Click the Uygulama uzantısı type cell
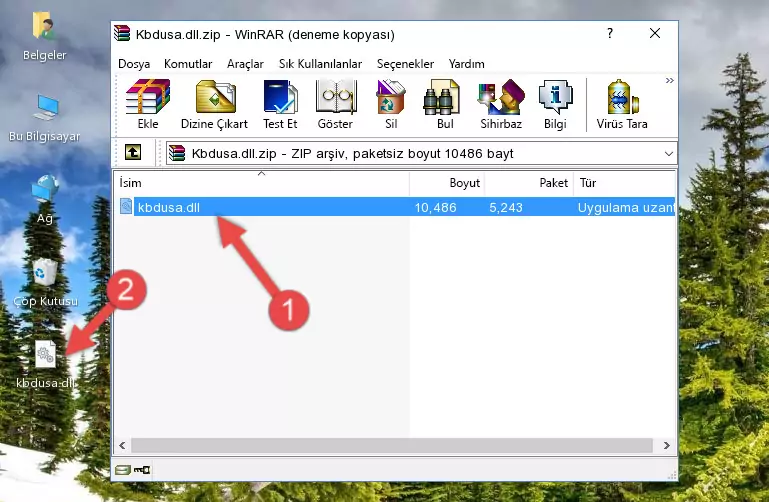769x502 pixels. 626,207
